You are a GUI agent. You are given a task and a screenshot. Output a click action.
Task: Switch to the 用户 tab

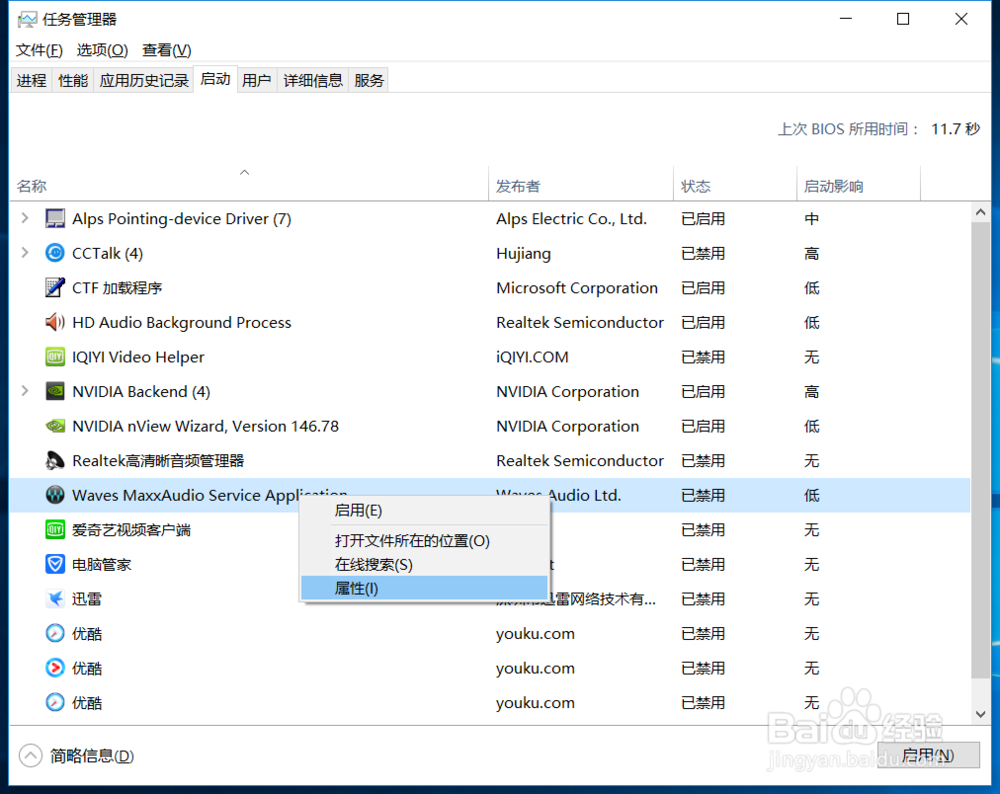click(x=256, y=80)
